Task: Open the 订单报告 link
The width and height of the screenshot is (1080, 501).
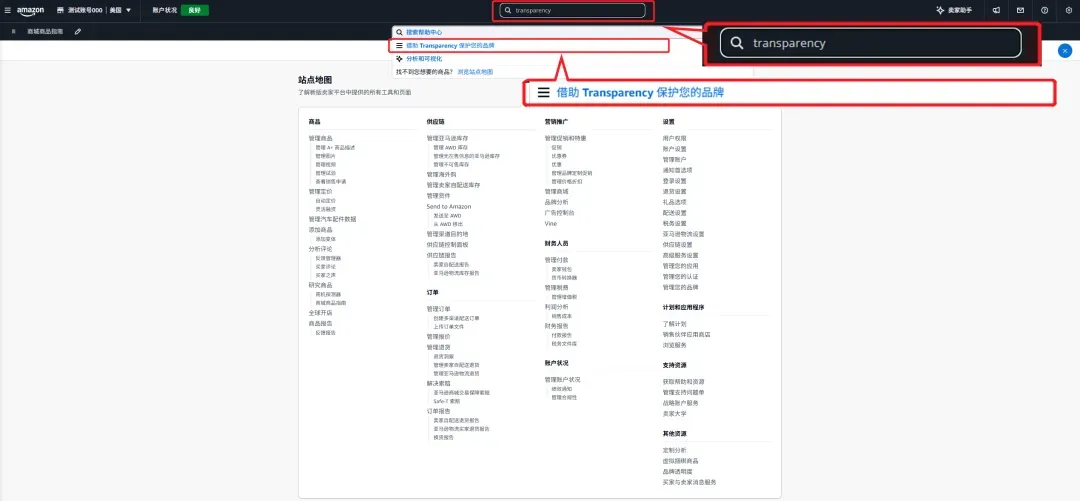Action: tap(439, 411)
